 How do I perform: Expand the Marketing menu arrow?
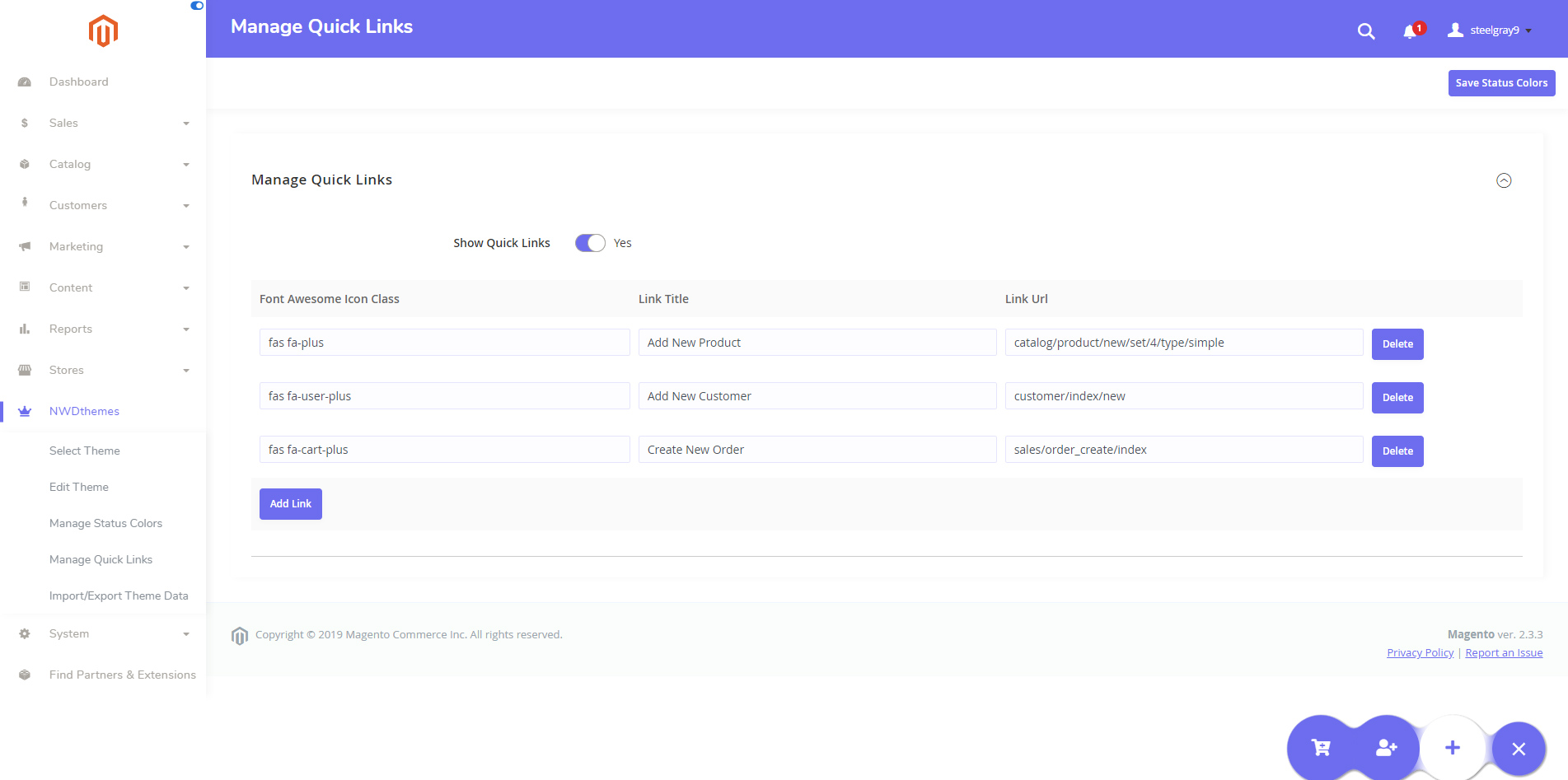pyautogui.click(x=186, y=247)
